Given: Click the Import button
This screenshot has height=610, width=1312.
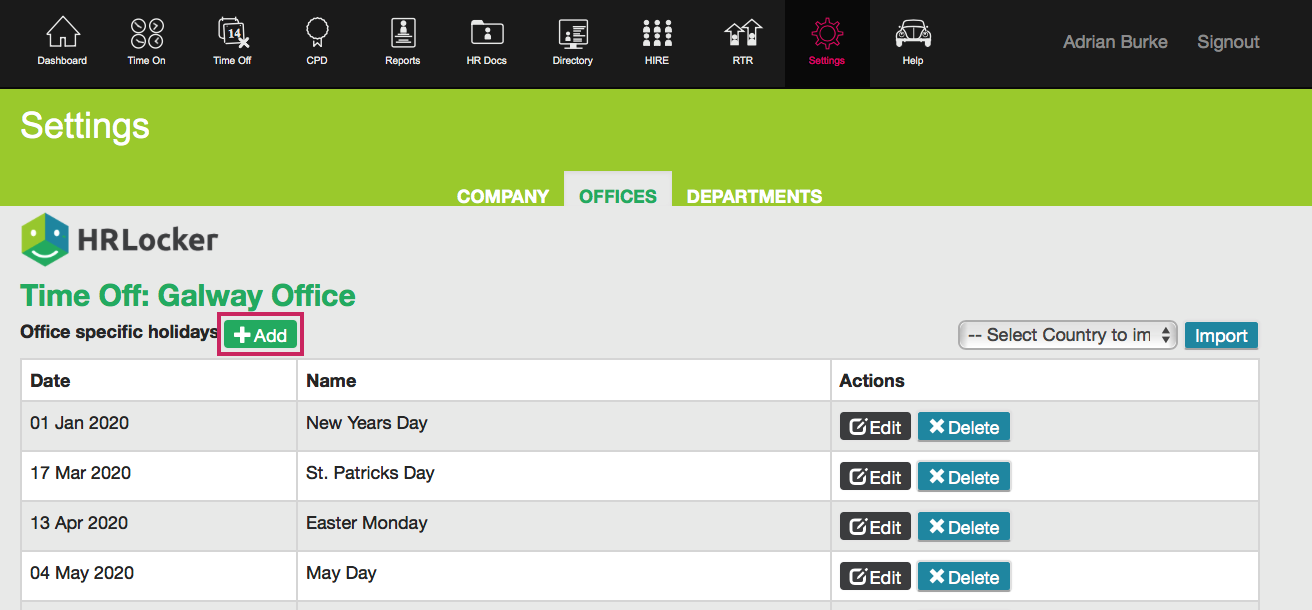Looking at the screenshot, I should [x=1221, y=335].
